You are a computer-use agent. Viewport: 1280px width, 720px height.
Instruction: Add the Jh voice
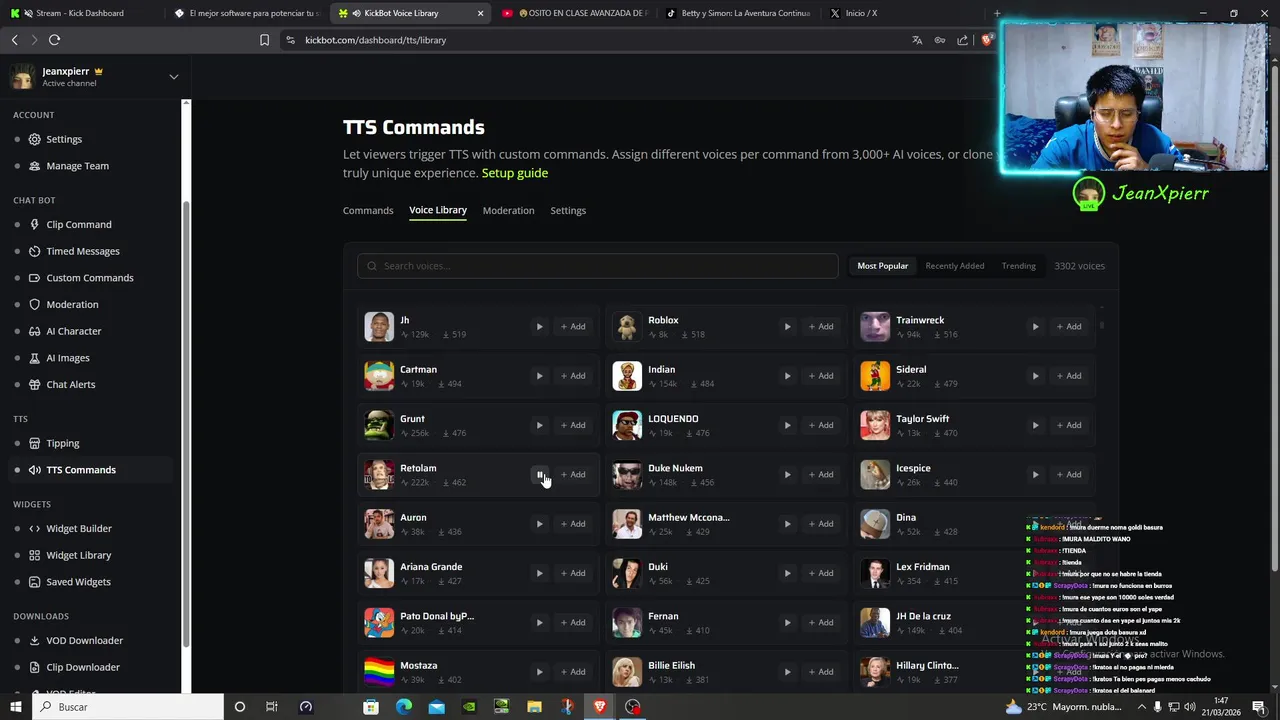coord(573,326)
